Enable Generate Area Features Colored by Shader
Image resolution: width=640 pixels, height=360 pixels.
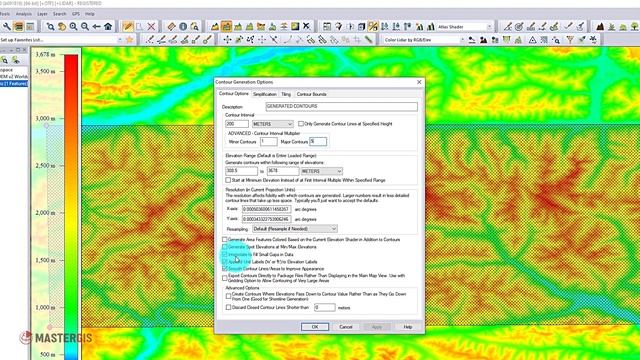[224, 240]
